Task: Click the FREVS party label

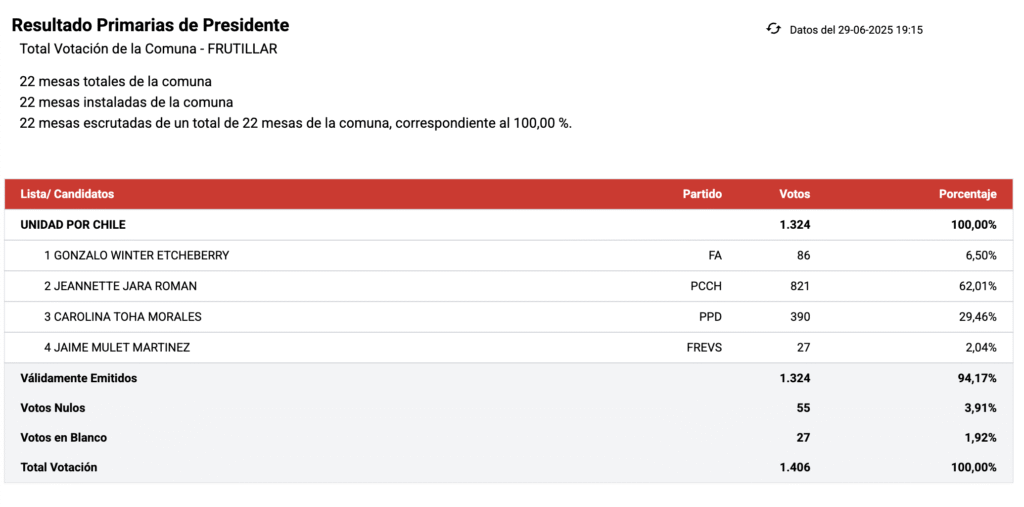Action: pos(704,348)
